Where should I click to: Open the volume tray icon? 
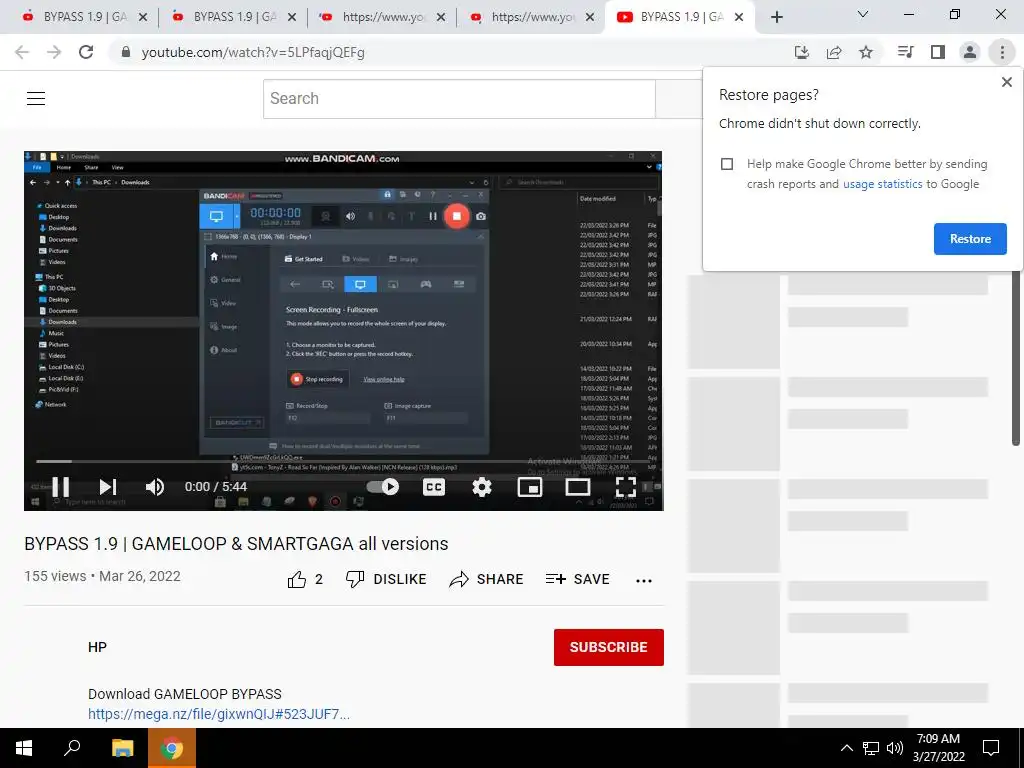tap(895, 748)
